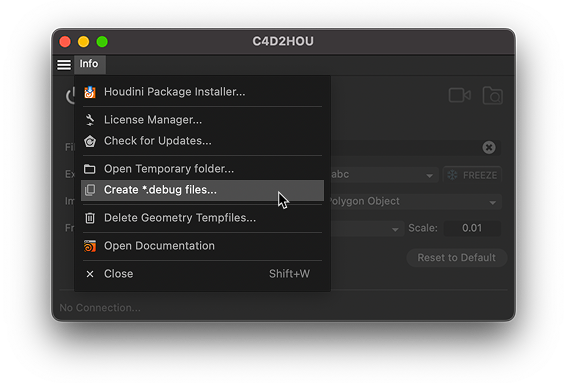The width and height of the screenshot is (567, 383).
Task: Select Close menu entry
Action: [x=202, y=274]
